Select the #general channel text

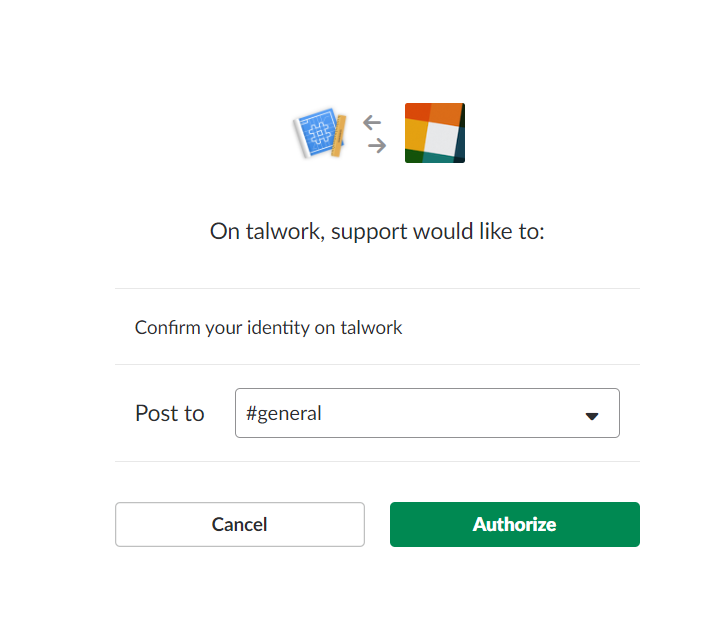[x=284, y=413]
